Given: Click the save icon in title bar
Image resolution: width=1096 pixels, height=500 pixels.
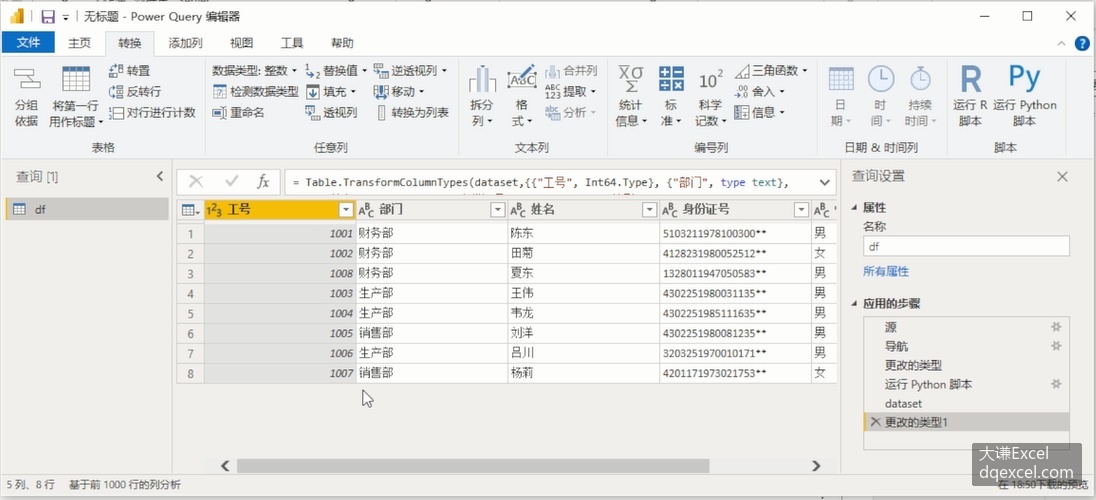Looking at the screenshot, I should point(48,16).
